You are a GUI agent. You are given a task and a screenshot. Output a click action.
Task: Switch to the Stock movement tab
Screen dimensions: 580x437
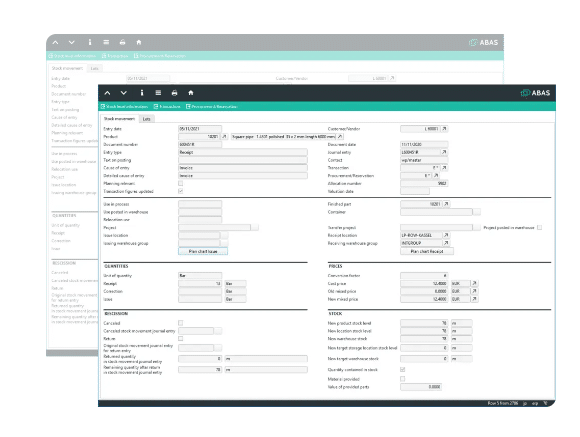click(119, 119)
